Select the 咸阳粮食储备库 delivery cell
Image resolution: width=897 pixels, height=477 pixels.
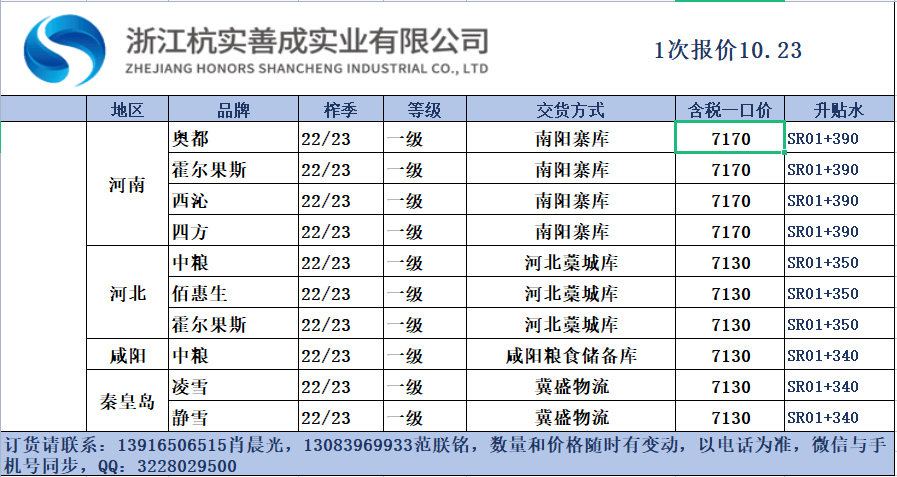[x=571, y=356]
